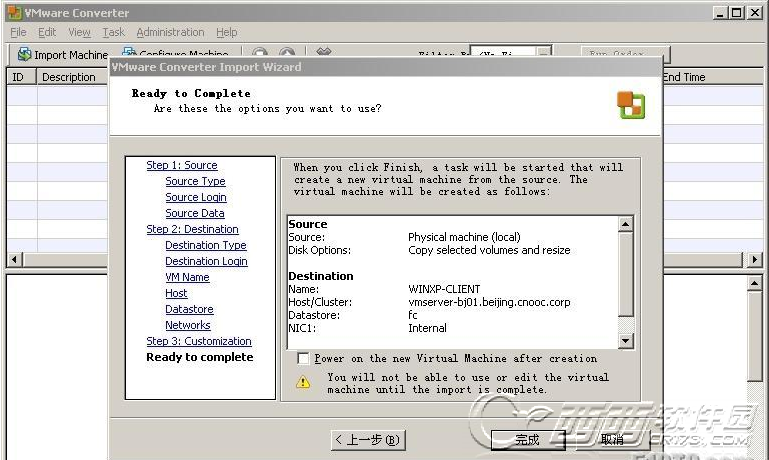Click the 取消 (Cancel) button
Image resolution: width=769 pixels, height=460 pixels.
pyautogui.click(x=612, y=439)
